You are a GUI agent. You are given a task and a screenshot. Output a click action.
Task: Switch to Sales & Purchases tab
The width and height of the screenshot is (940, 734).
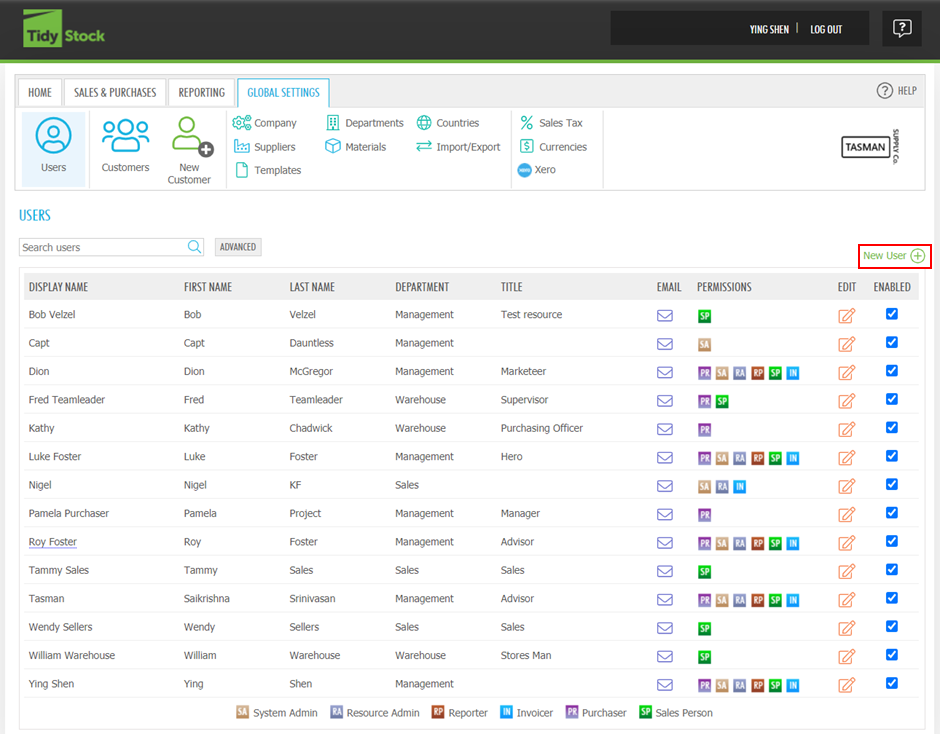coord(115,93)
